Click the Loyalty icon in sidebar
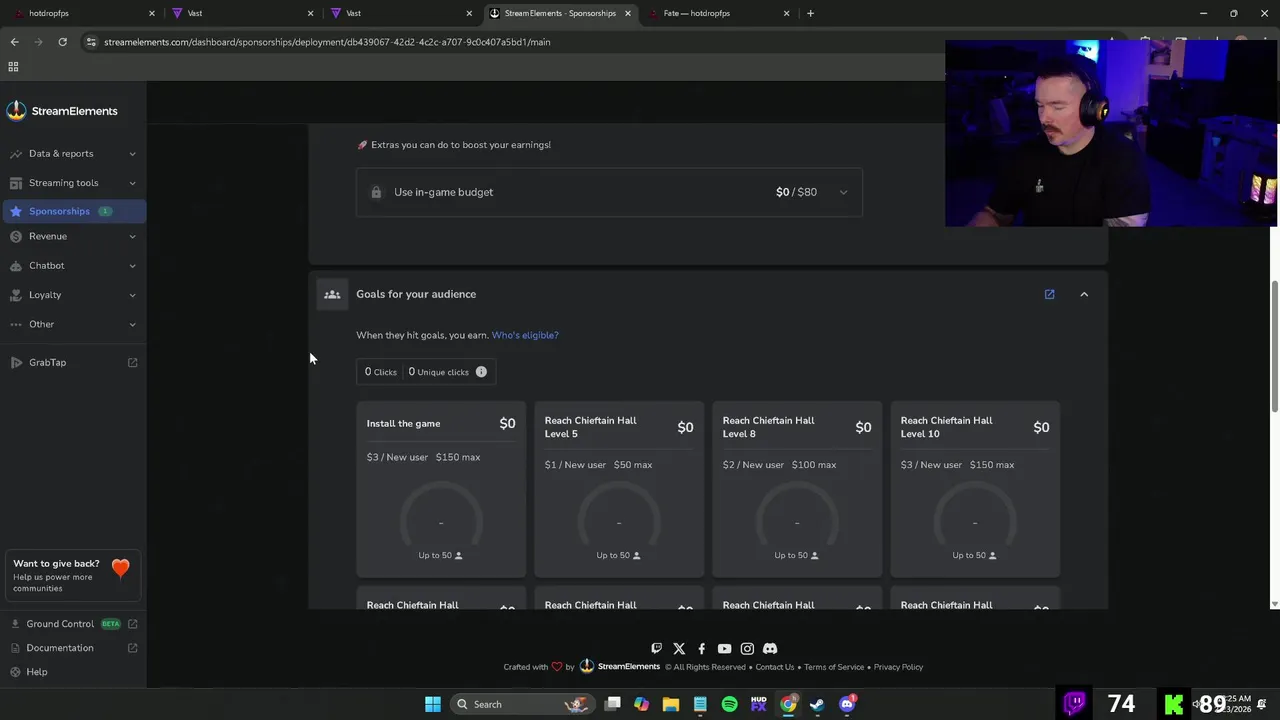Screen dimensions: 1280x720 coord(16,295)
